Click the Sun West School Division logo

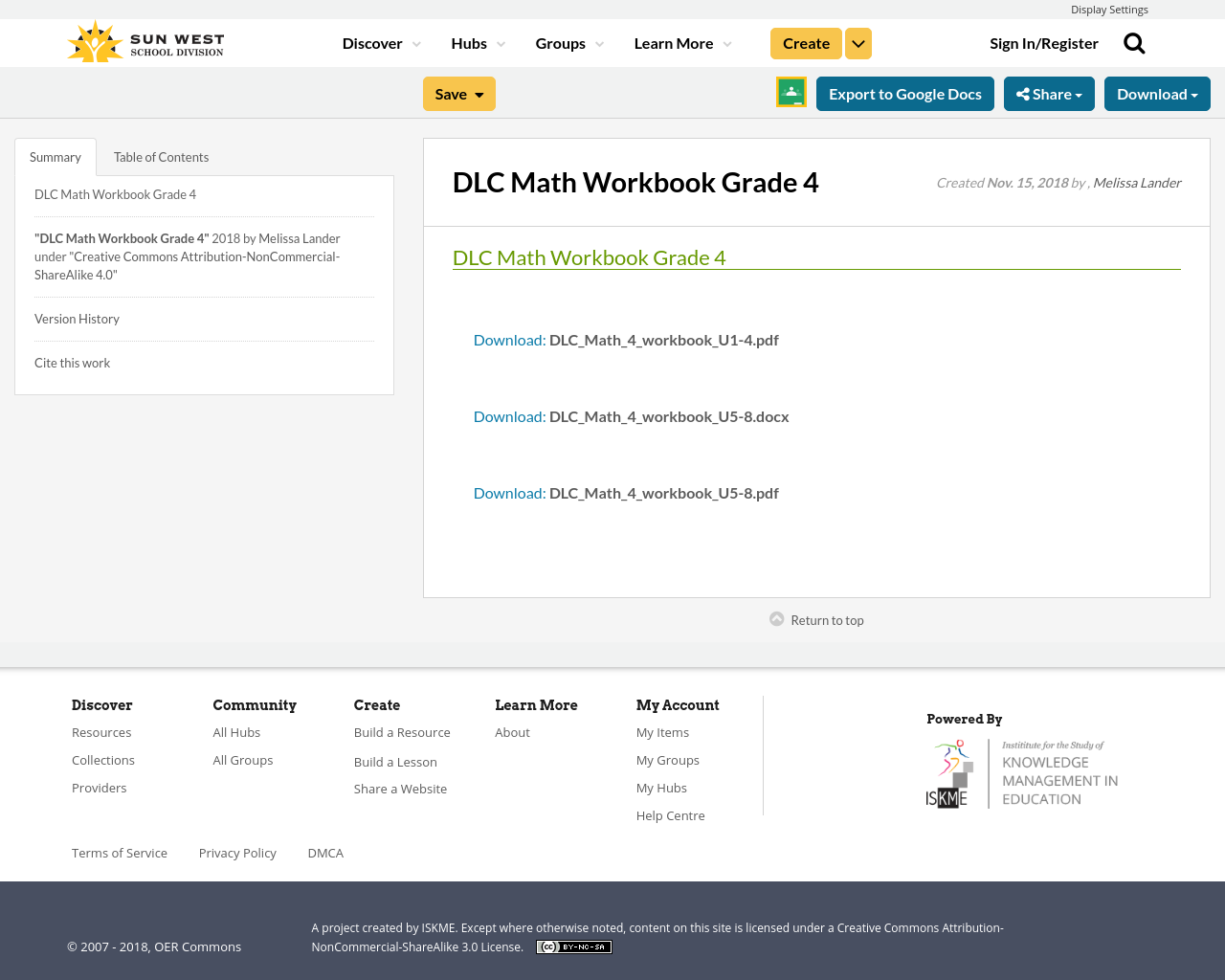144,39
